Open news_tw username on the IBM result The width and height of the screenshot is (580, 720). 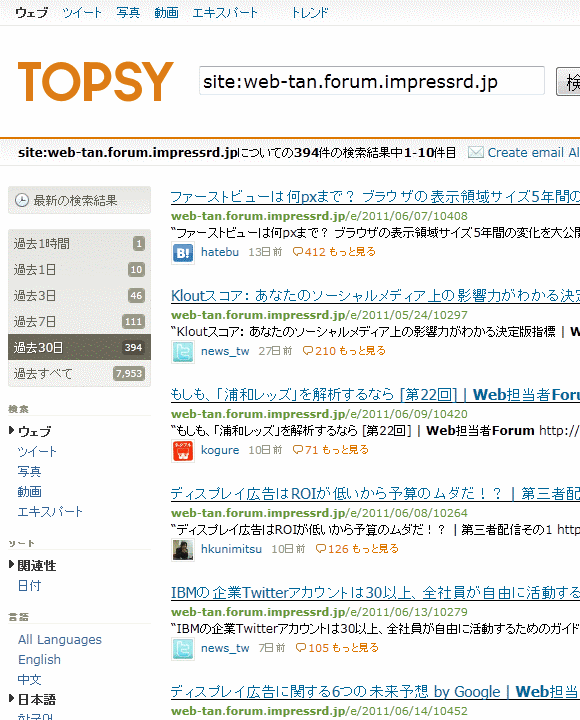point(225,648)
